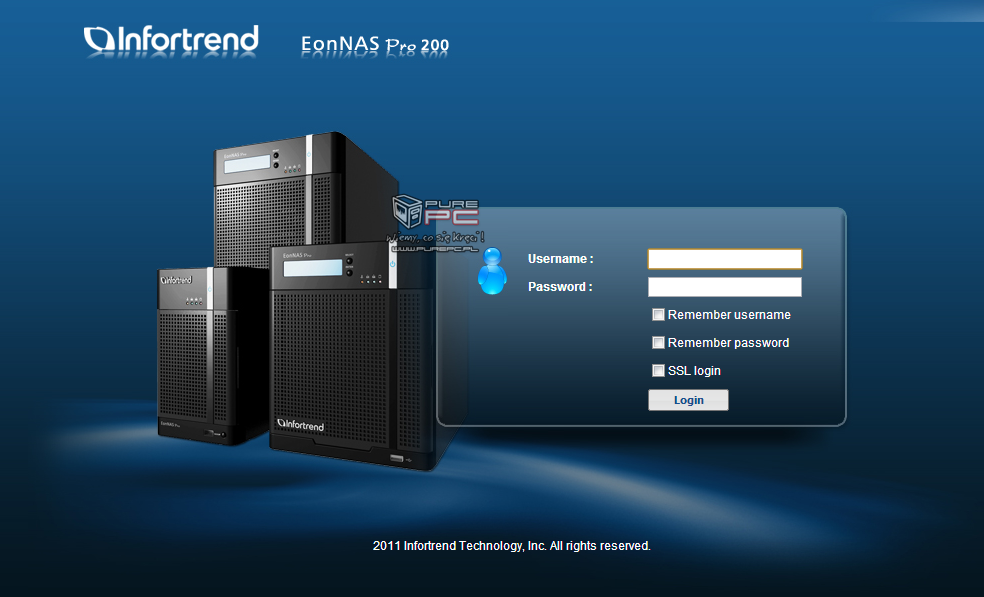Tick the Remember password checkbox
The image size is (984, 597).
tap(658, 343)
